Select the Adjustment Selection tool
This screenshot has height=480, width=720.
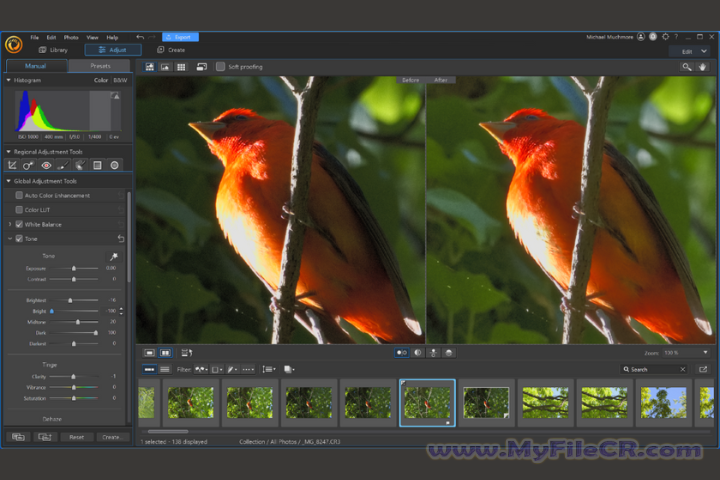pos(80,165)
